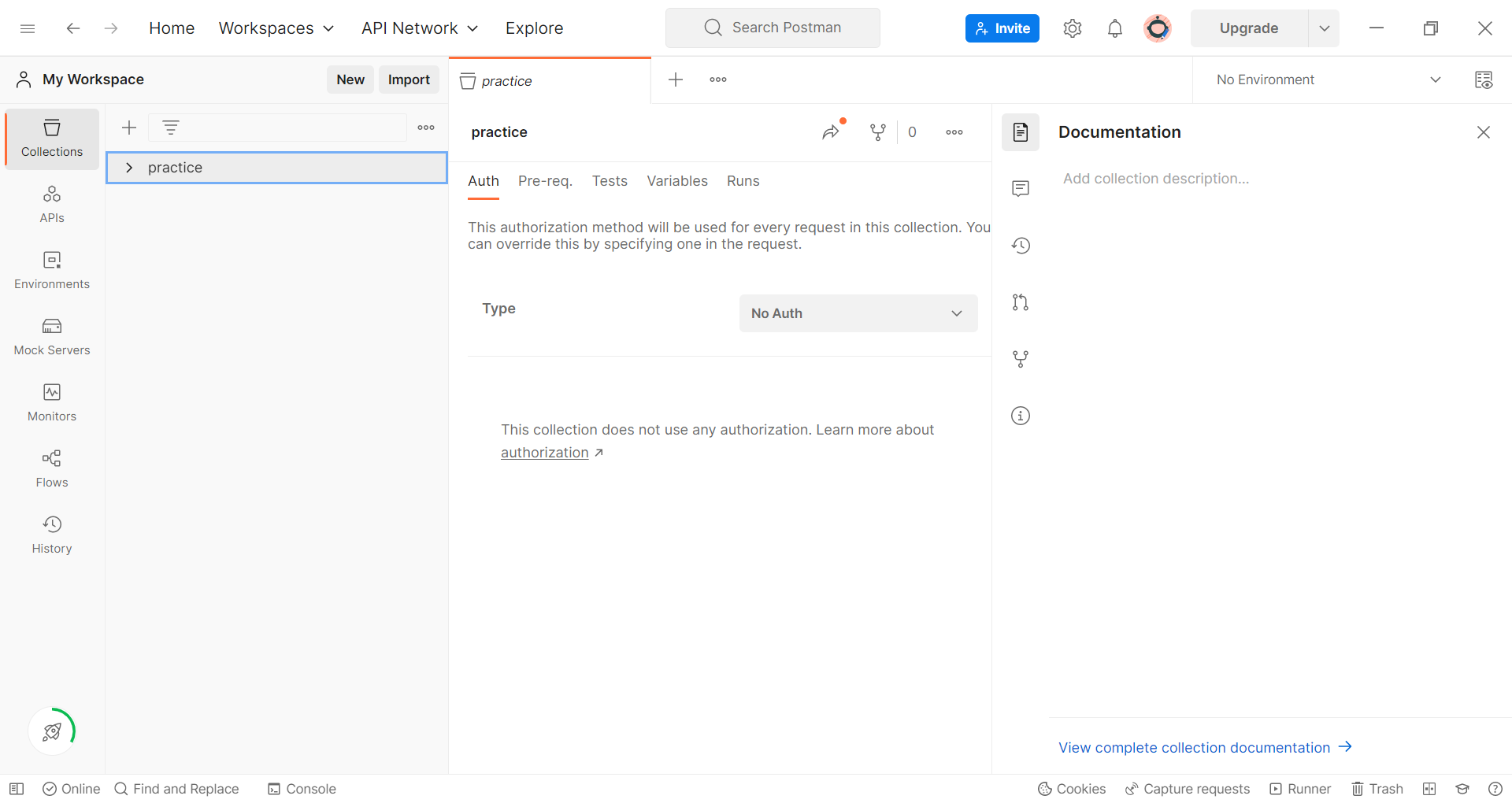The height and width of the screenshot is (803, 1512).
Task: Open the help question mark icon
Action: (1495, 789)
